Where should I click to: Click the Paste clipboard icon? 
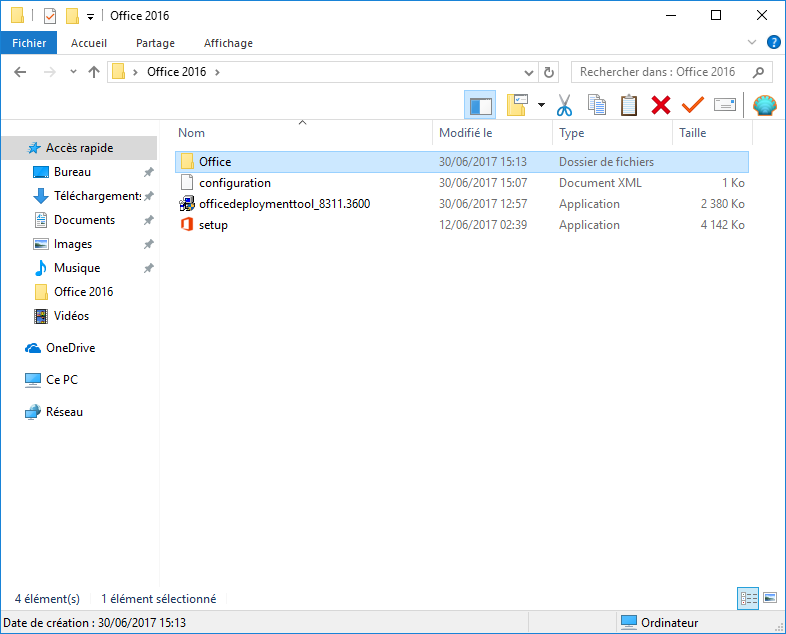(x=629, y=105)
